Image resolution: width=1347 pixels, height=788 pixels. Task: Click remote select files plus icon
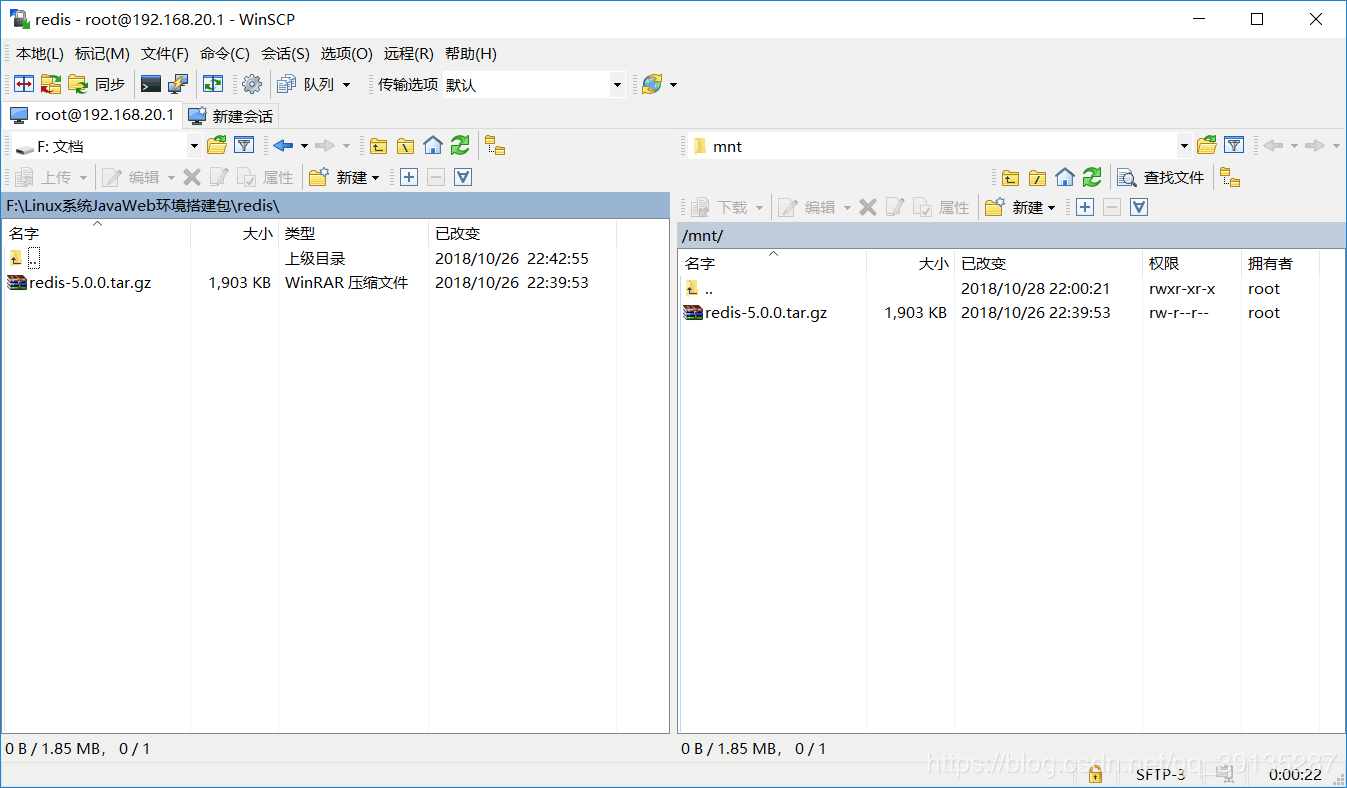coord(1085,207)
